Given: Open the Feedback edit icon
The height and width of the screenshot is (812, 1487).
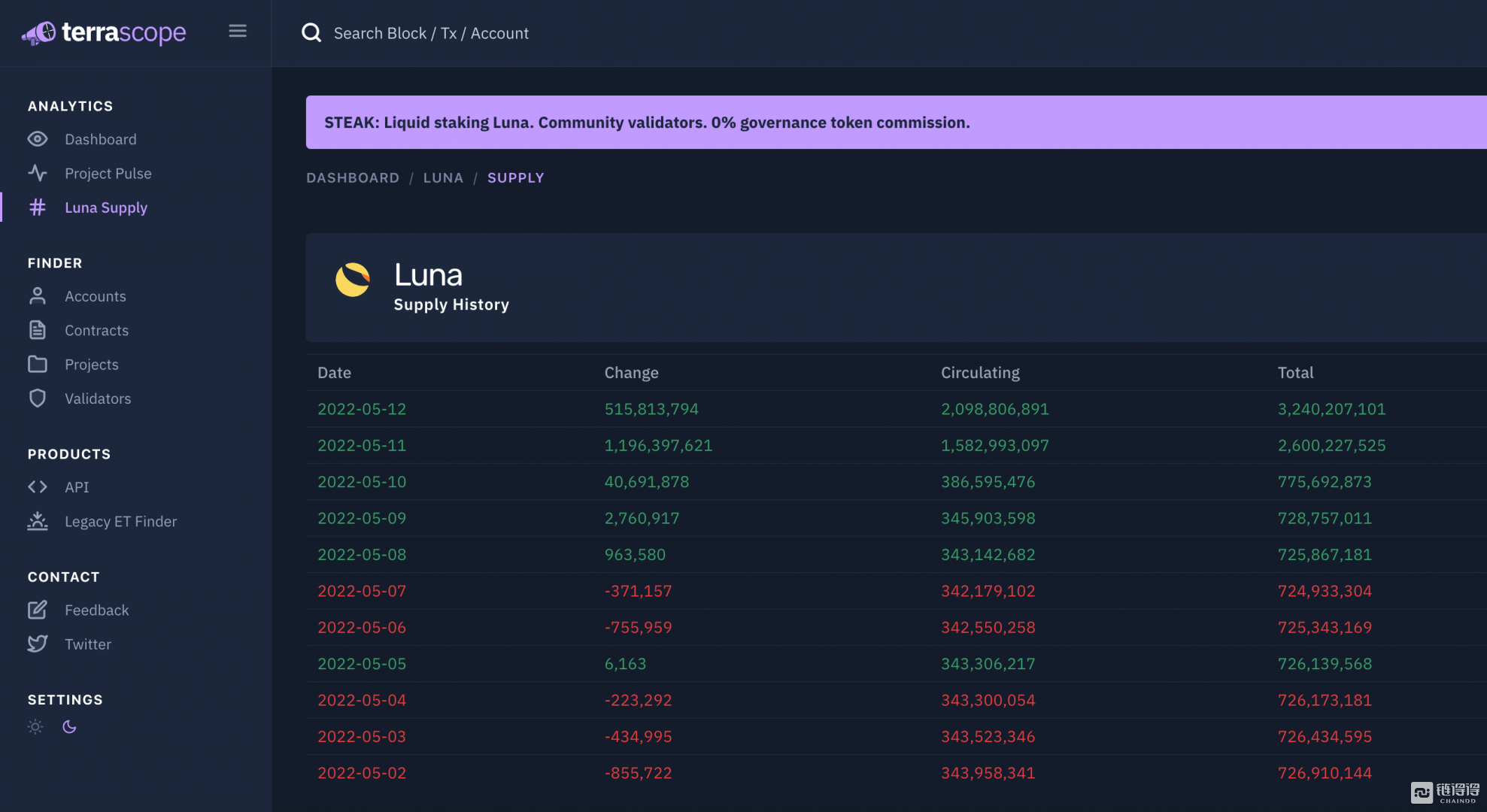Looking at the screenshot, I should (38, 610).
